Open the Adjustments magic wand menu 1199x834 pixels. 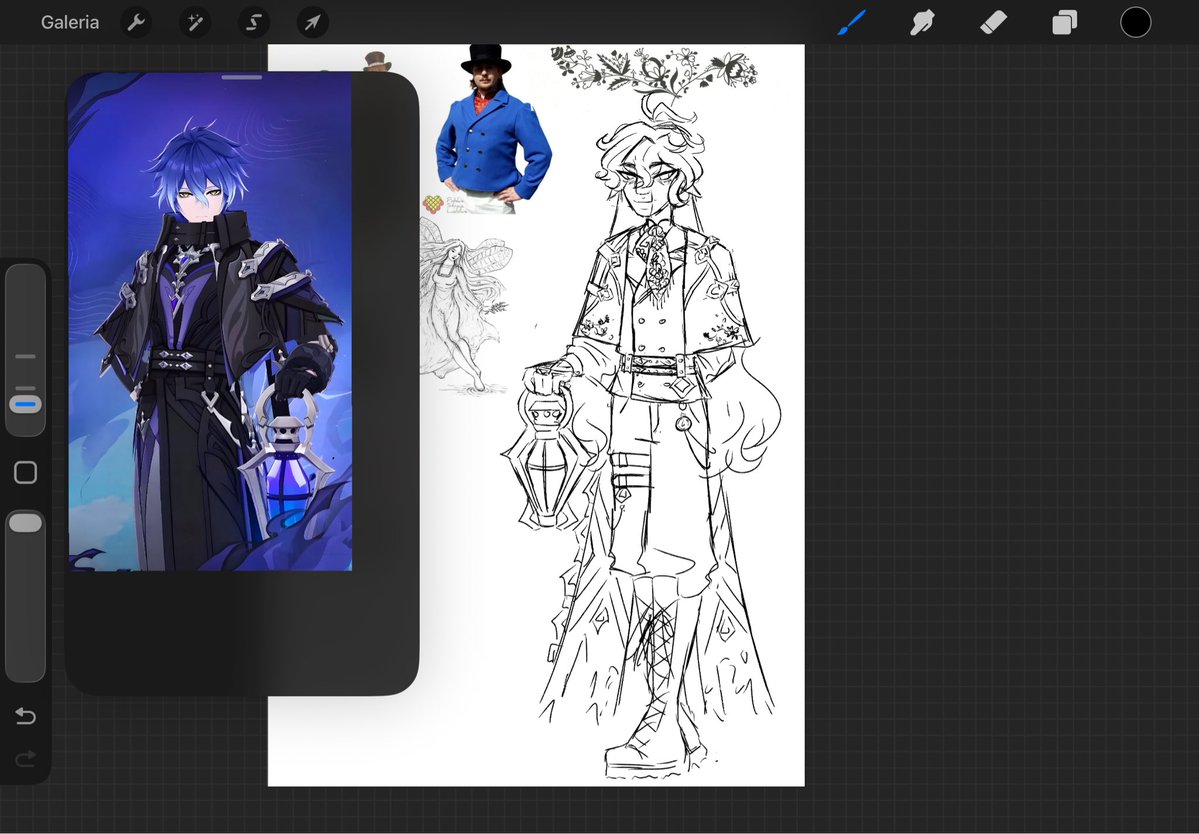[x=195, y=22]
